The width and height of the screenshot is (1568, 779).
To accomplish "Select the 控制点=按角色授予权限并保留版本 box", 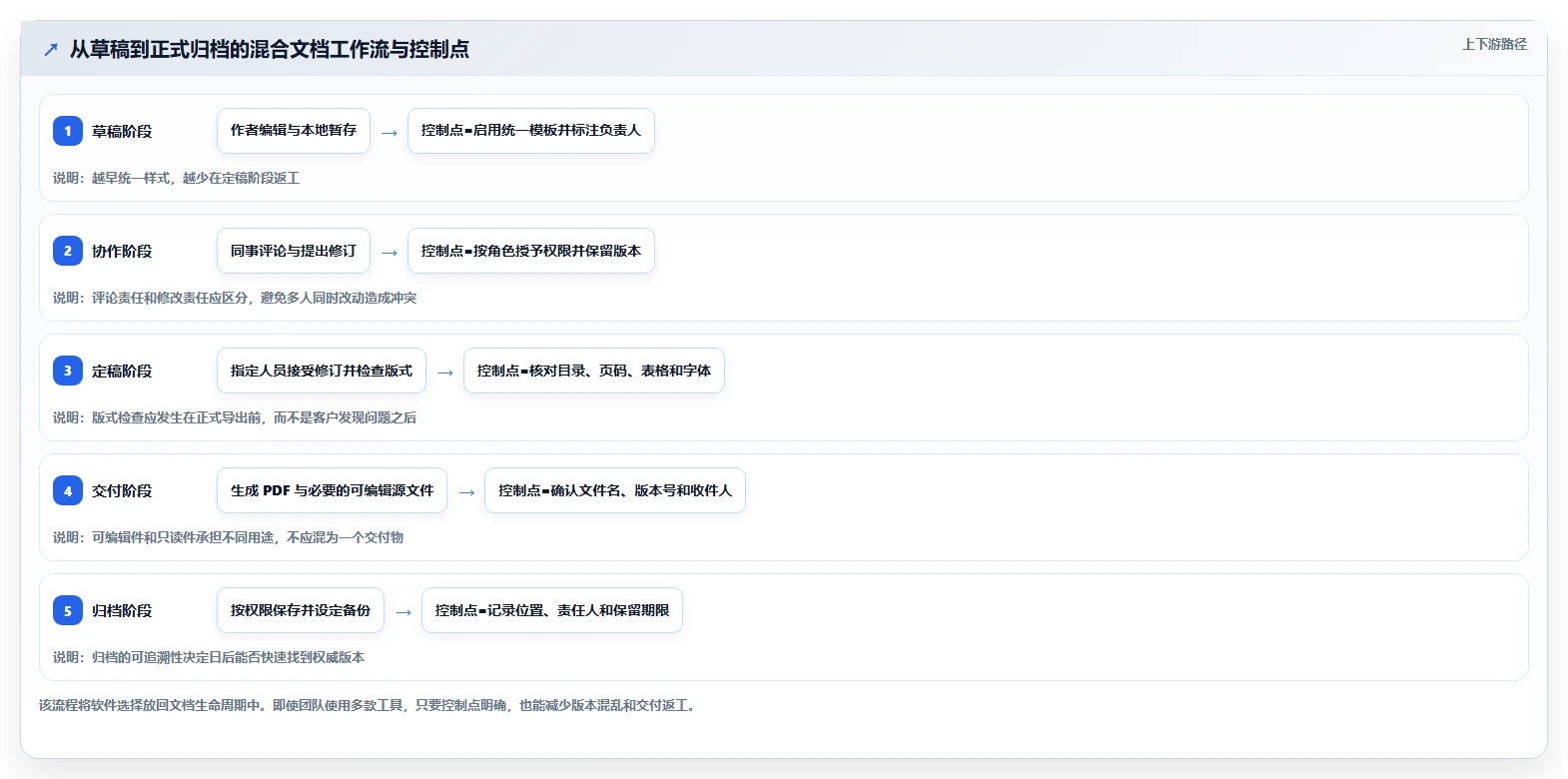I will (531, 251).
